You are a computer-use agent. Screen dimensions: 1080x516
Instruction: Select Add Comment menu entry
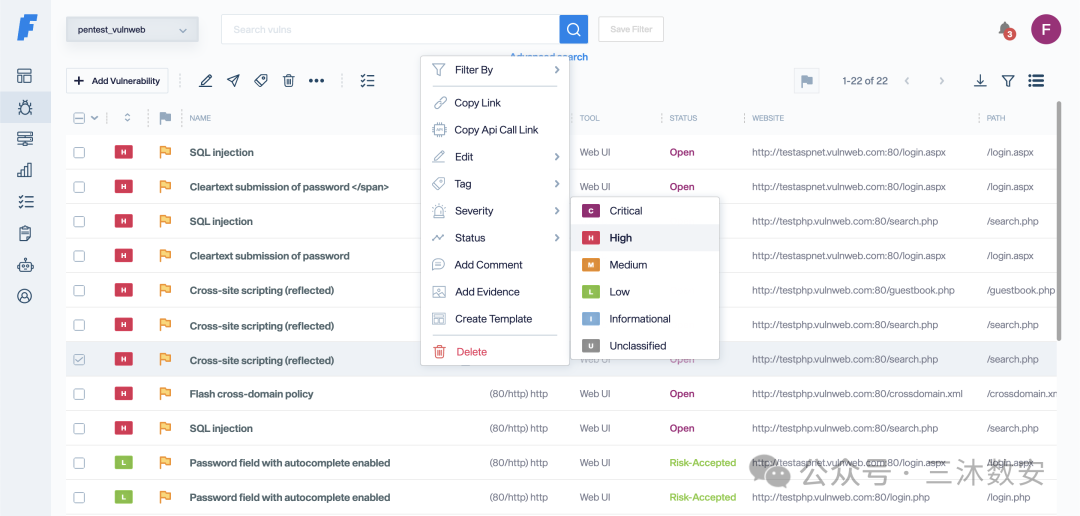point(495,265)
